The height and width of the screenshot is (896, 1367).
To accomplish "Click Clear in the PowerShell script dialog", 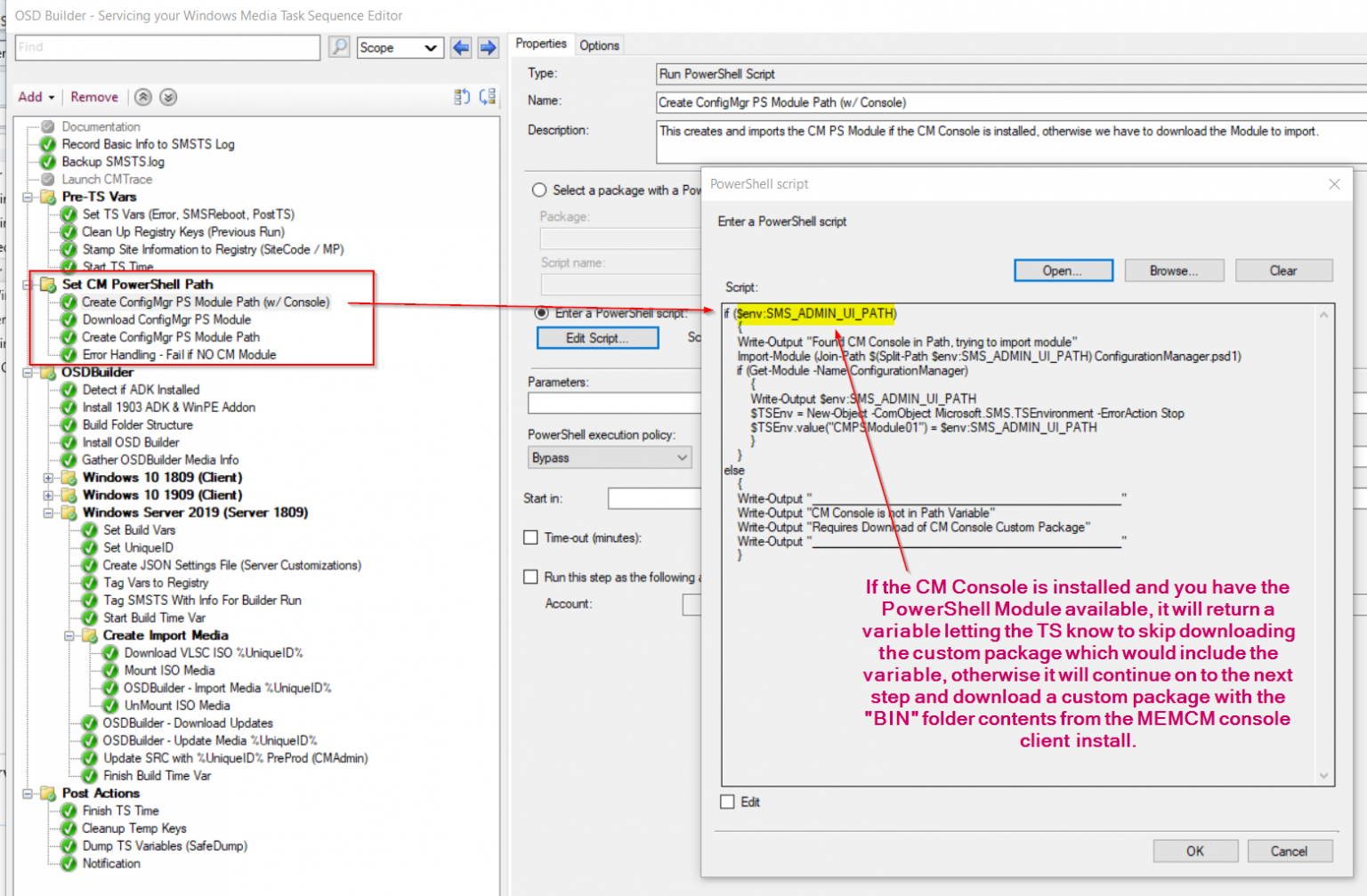I will [1284, 270].
